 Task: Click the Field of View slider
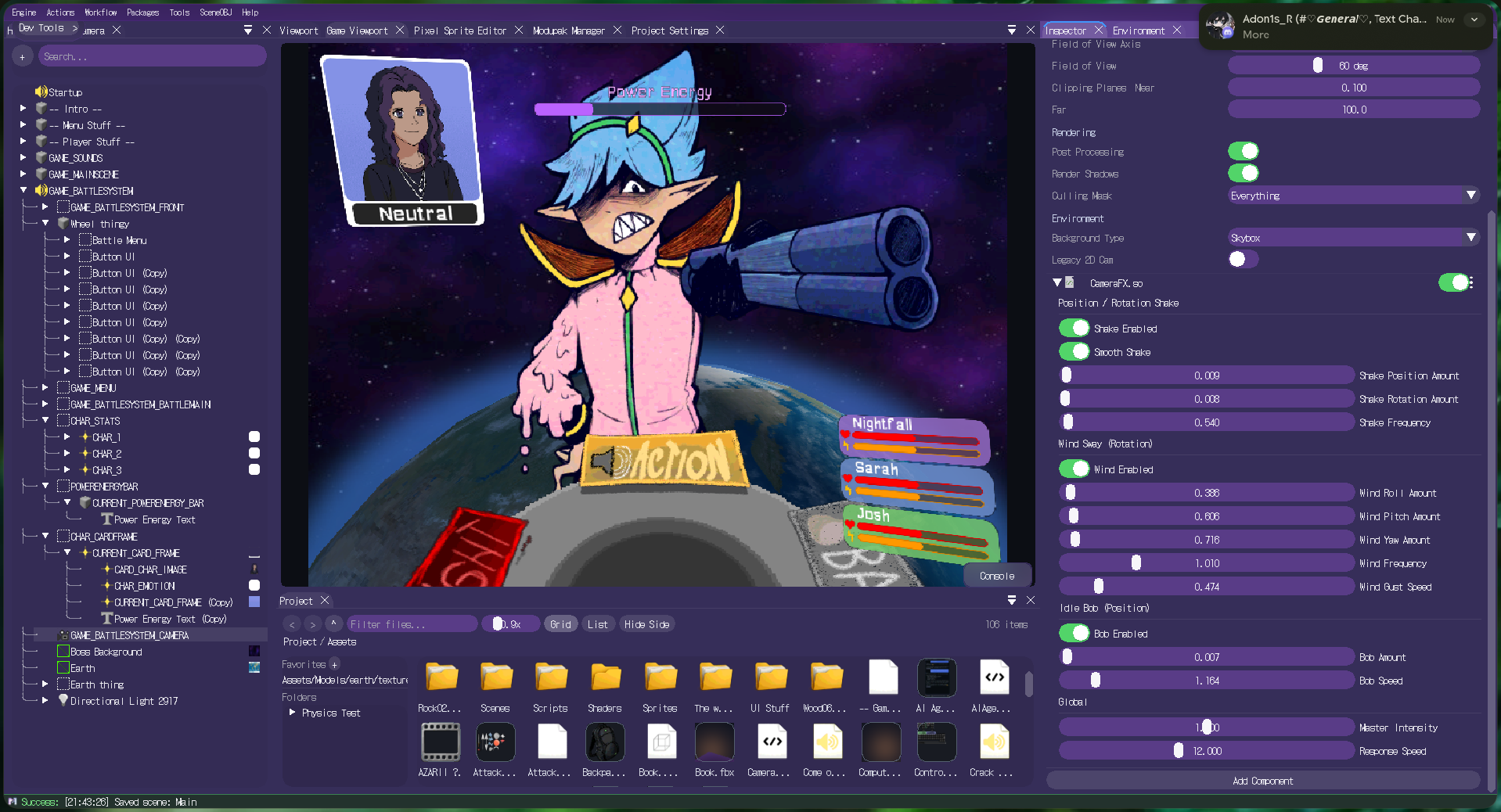[1353, 66]
